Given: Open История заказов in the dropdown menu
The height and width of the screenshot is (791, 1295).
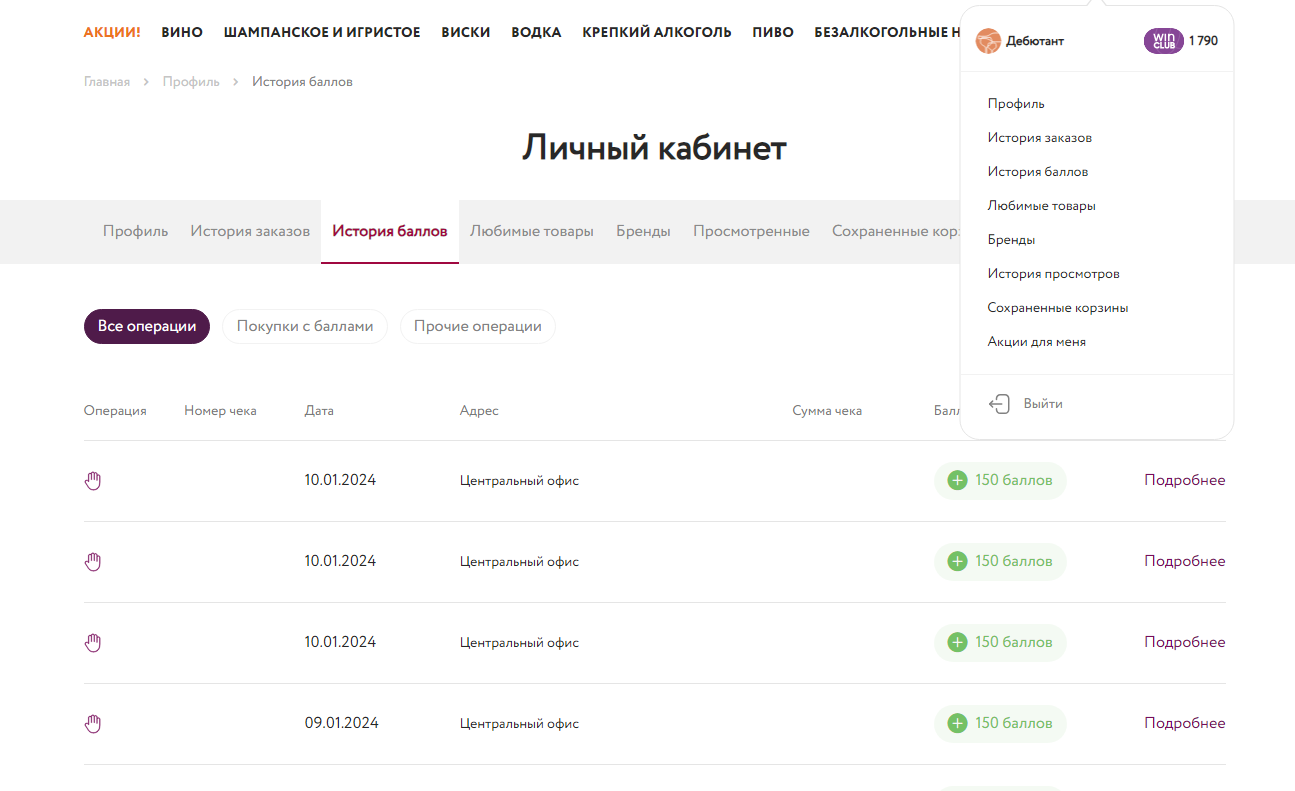Looking at the screenshot, I should [x=1040, y=138].
